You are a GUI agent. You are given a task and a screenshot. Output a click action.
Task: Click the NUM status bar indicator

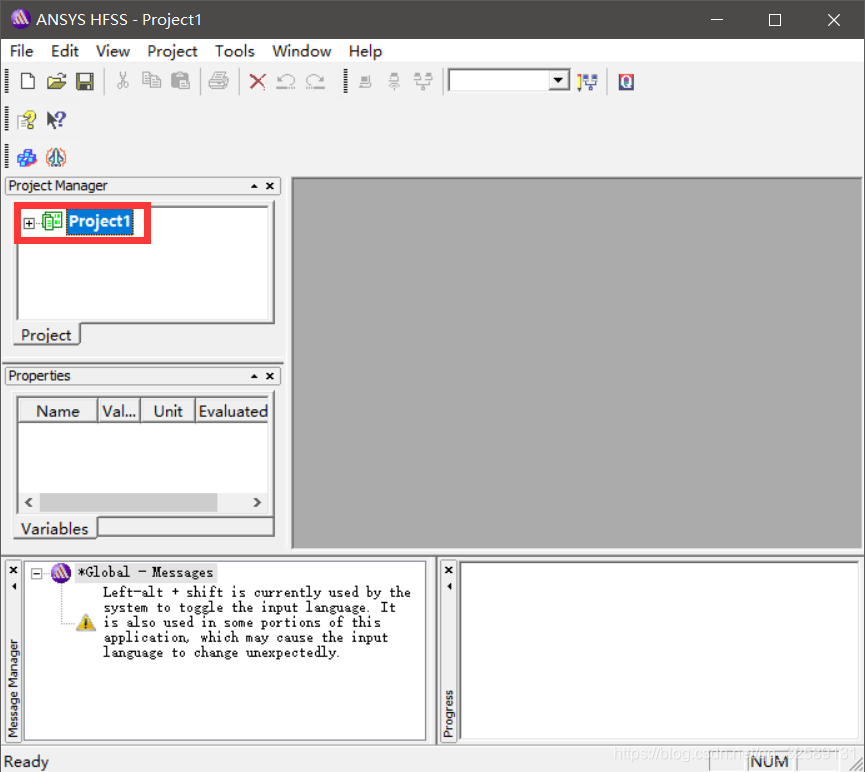tap(769, 762)
